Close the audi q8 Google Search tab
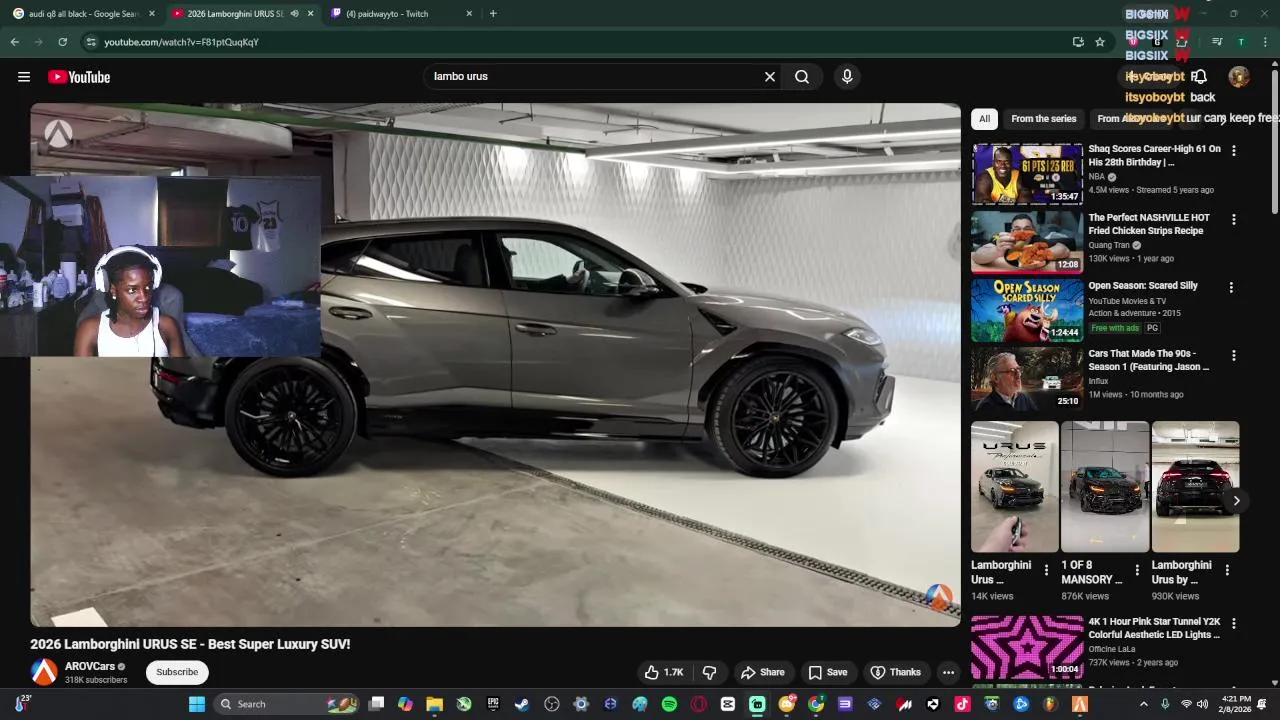The width and height of the screenshot is (1280, 720). pyautogui.click(x=152, y=14)
